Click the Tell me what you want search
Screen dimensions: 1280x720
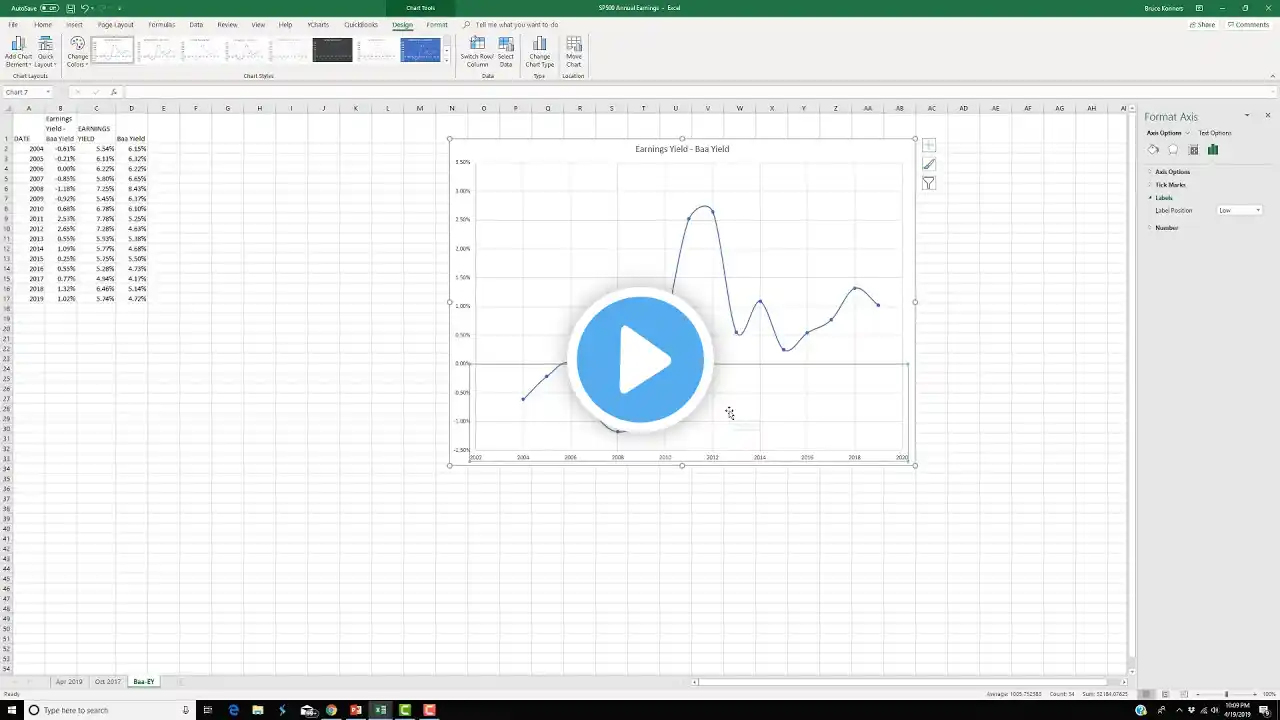tap(517, 24)
